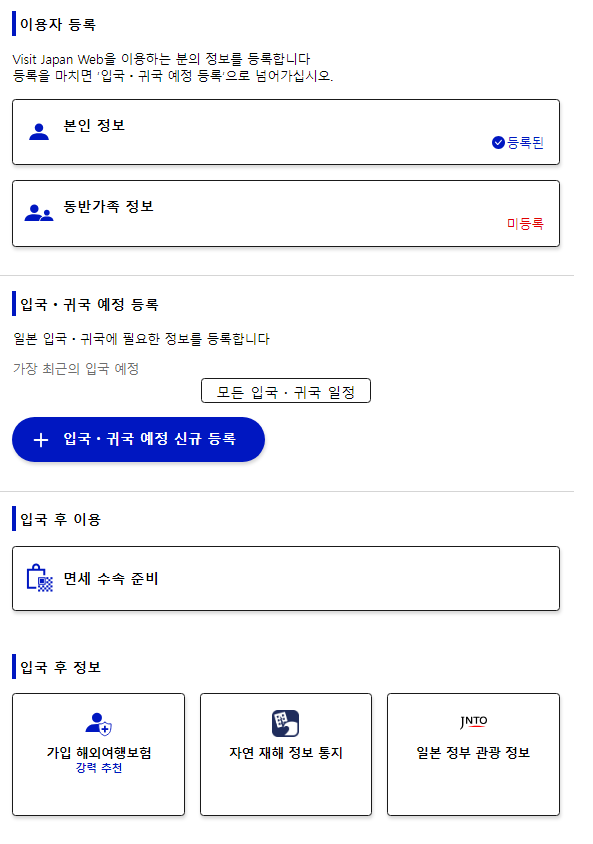Click the traveler insurance person icon
593x844 pixels.
pos(97,724)
